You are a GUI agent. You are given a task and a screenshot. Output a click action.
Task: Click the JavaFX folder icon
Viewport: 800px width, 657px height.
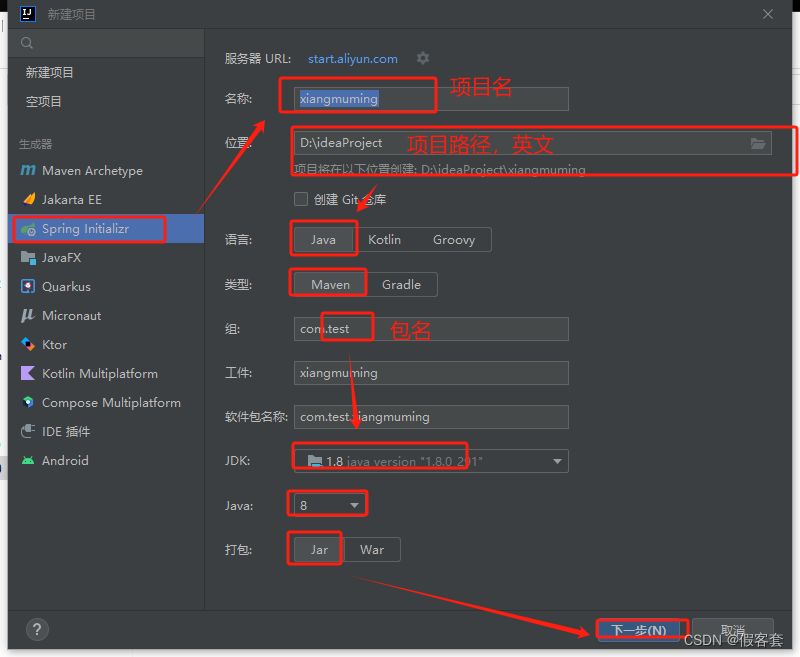tap(28, 258)
